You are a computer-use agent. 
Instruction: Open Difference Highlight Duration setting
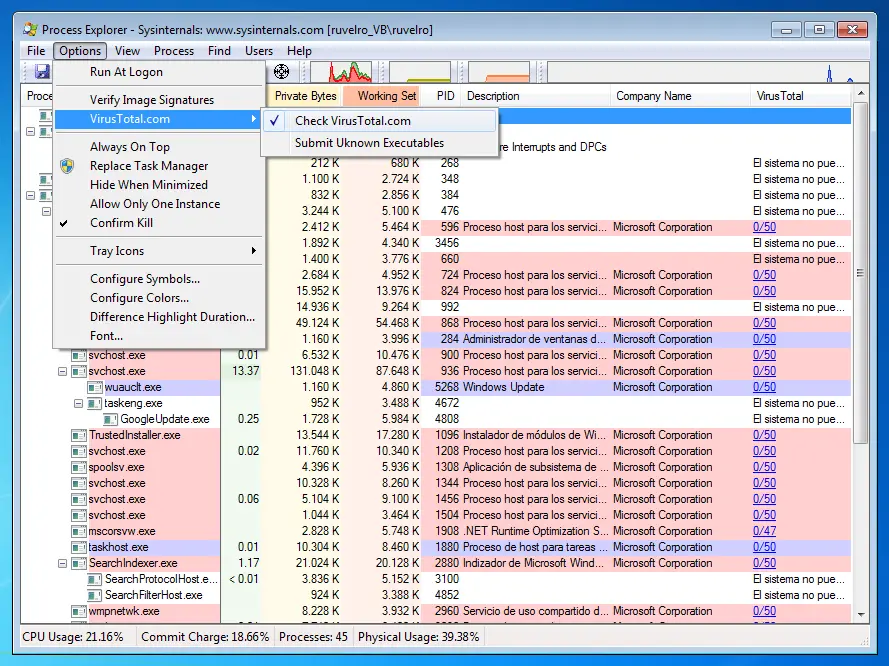pyautogui.click(x=159, y=317)
